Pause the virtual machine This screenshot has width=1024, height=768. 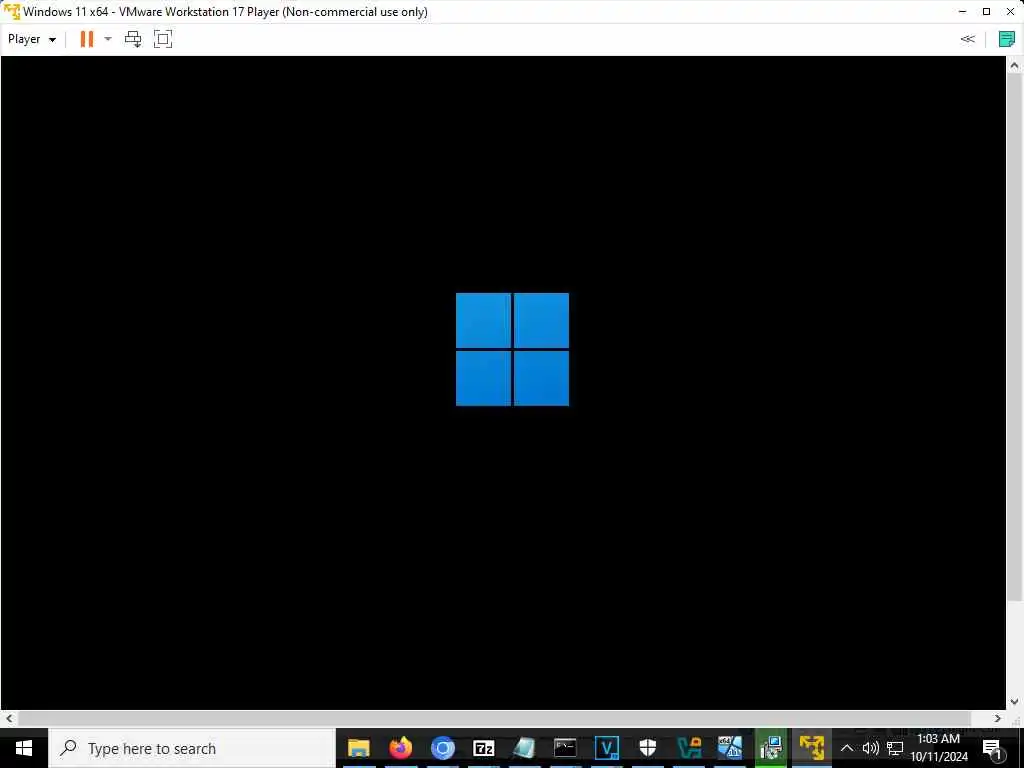(x=86, y=39)
